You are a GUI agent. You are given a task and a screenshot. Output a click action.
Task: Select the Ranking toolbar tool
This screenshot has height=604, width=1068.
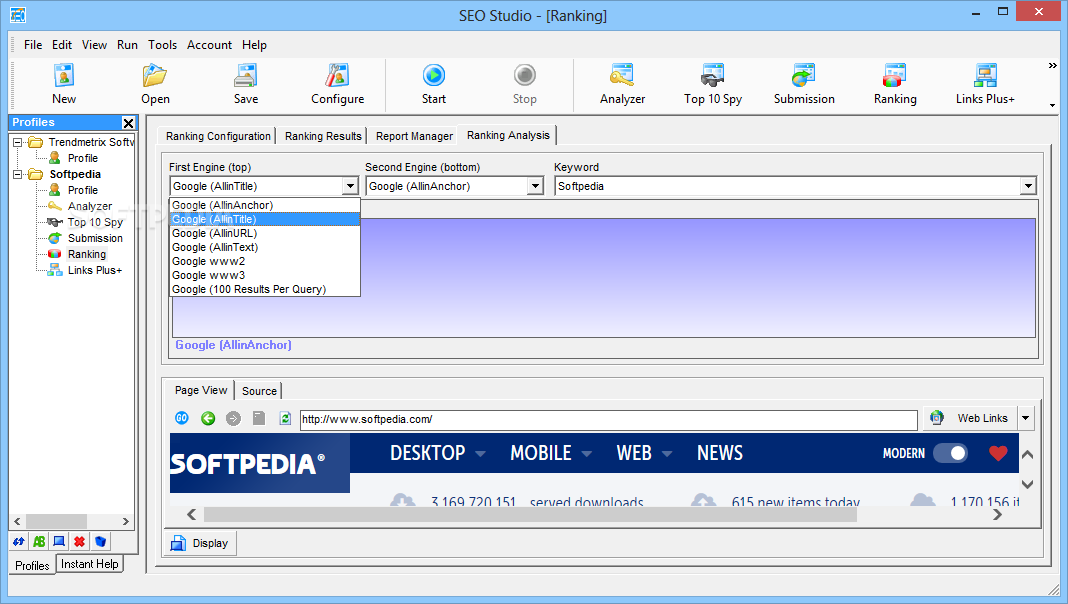pyautogui.click(x=895, y=84)
